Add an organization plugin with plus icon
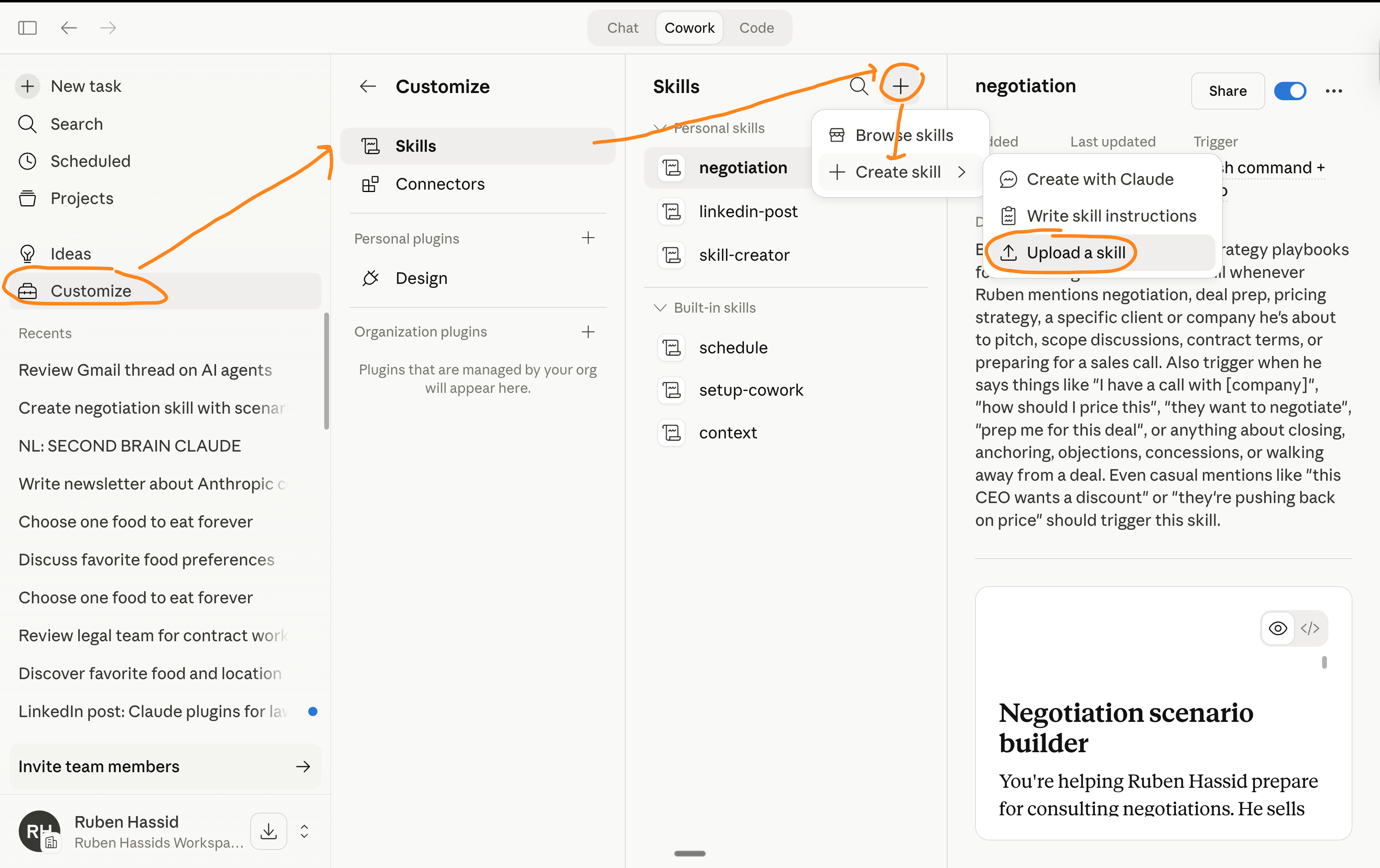The height and width of the screenshot is (868, 1380). pos(587,332)
